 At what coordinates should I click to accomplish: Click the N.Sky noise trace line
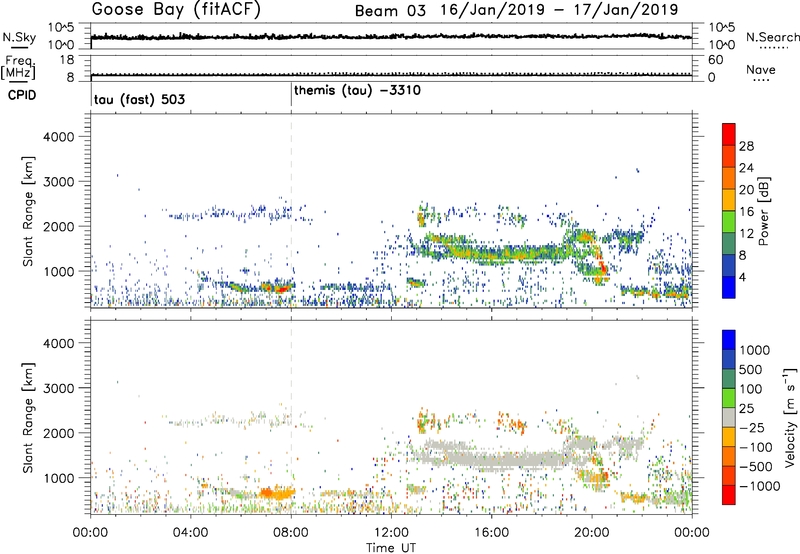pyautogui.click(x=391, y=37)
